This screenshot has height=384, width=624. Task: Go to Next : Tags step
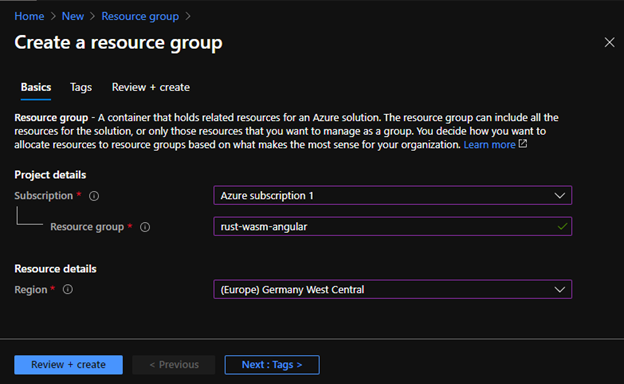(272, 365)
